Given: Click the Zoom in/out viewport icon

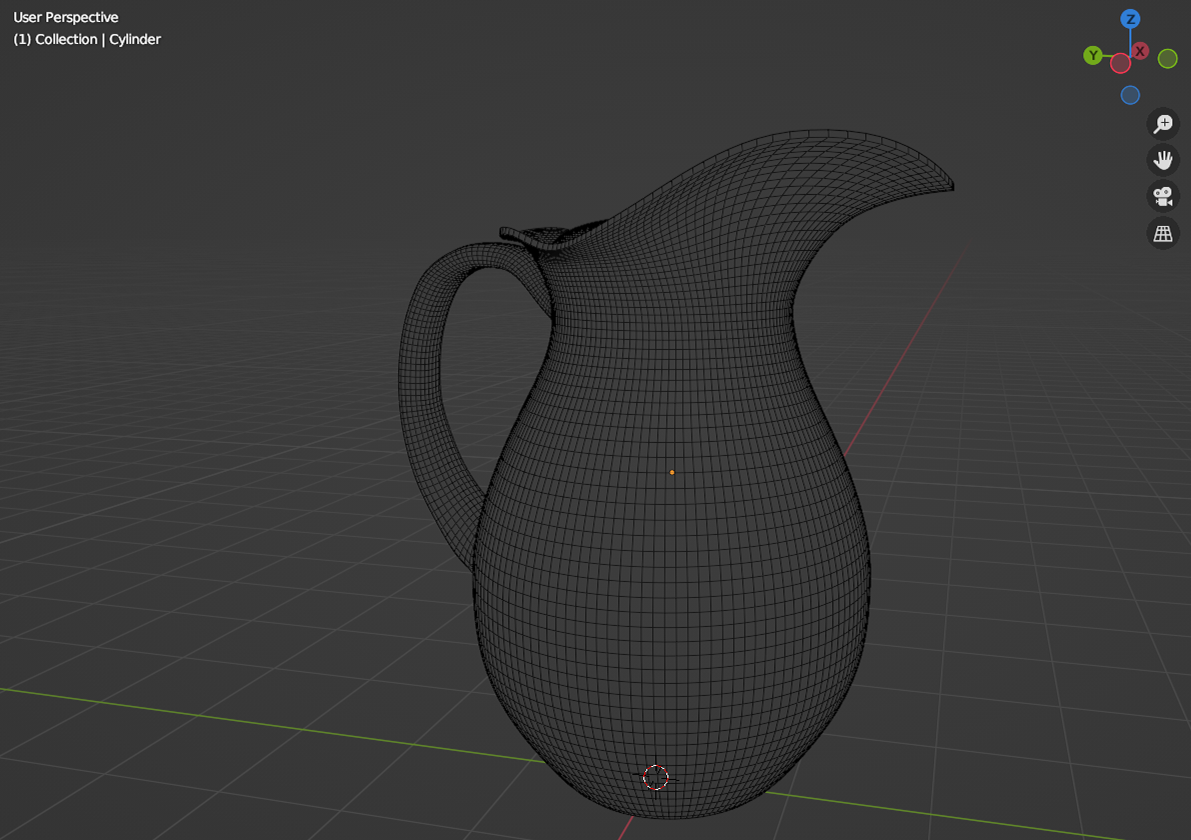Looking at the screenshot, I should [1163, 124].
